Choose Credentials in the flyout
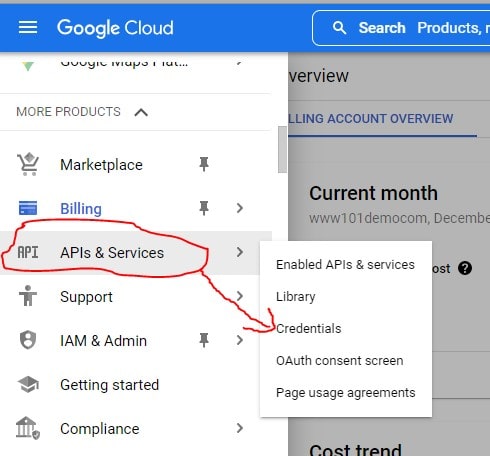The height and width of the screenshot is (456, 490). click(309, 329)
